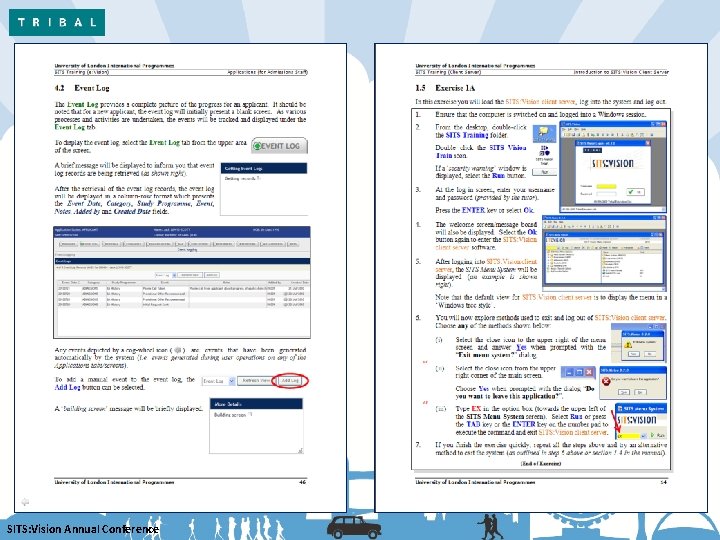Click the small speaker icon on left page
The height and width of the screenshot is (540, 720).
[25, 502]
